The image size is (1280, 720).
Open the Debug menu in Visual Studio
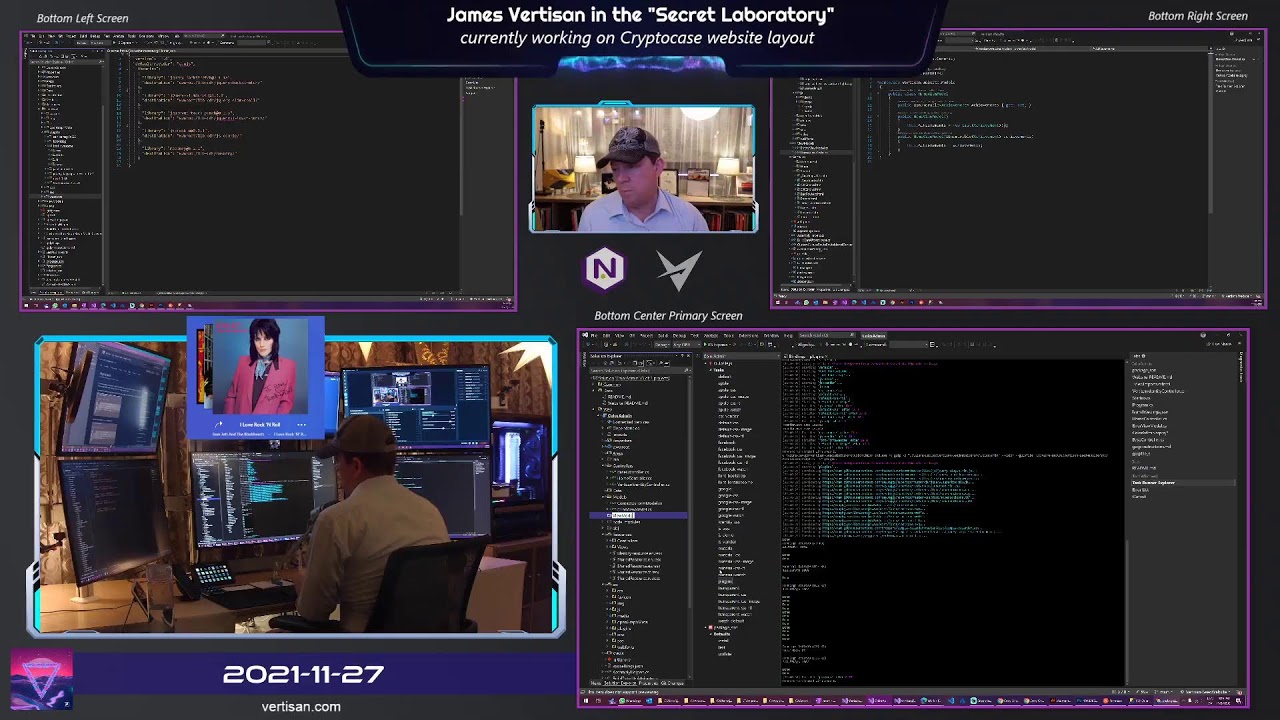coord(679,335)
